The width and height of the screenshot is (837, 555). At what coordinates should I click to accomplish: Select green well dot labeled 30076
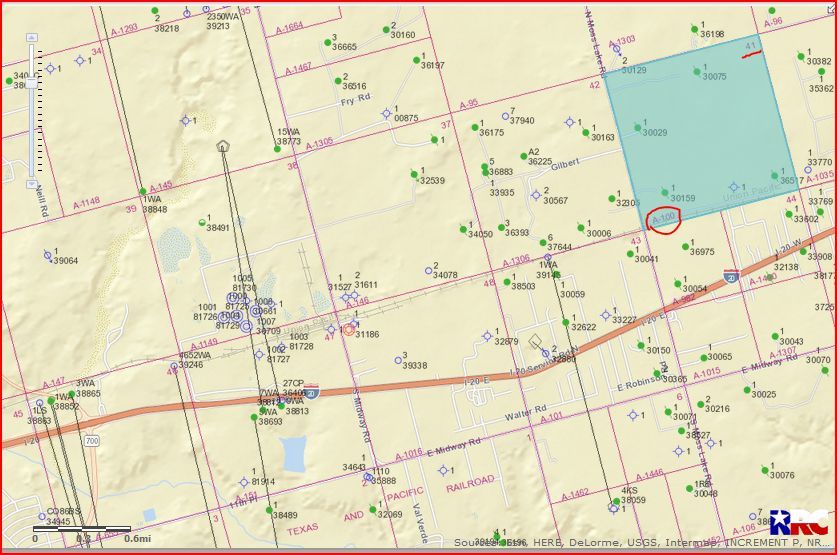coord(765,470)
